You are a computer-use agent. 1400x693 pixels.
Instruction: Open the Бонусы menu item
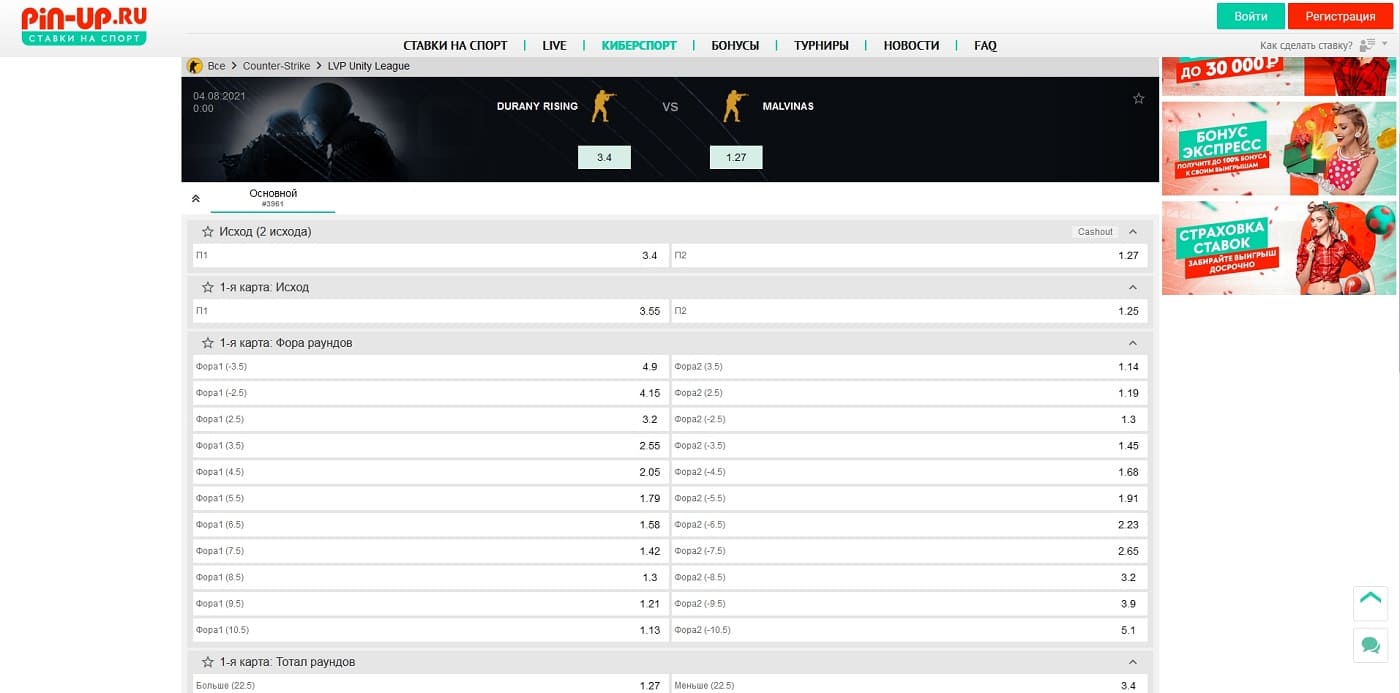coord(735,46)
